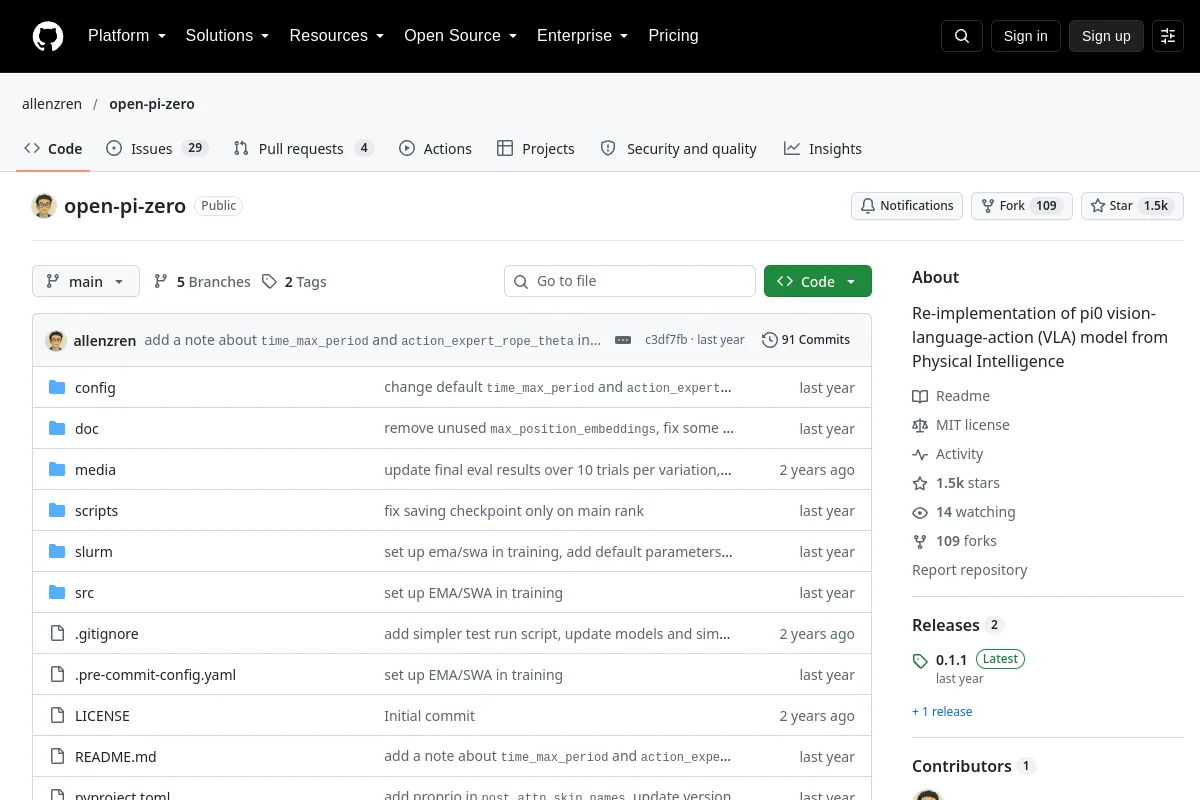
Task: Open the 'Initial commit' message link
Action: (430, 716)
